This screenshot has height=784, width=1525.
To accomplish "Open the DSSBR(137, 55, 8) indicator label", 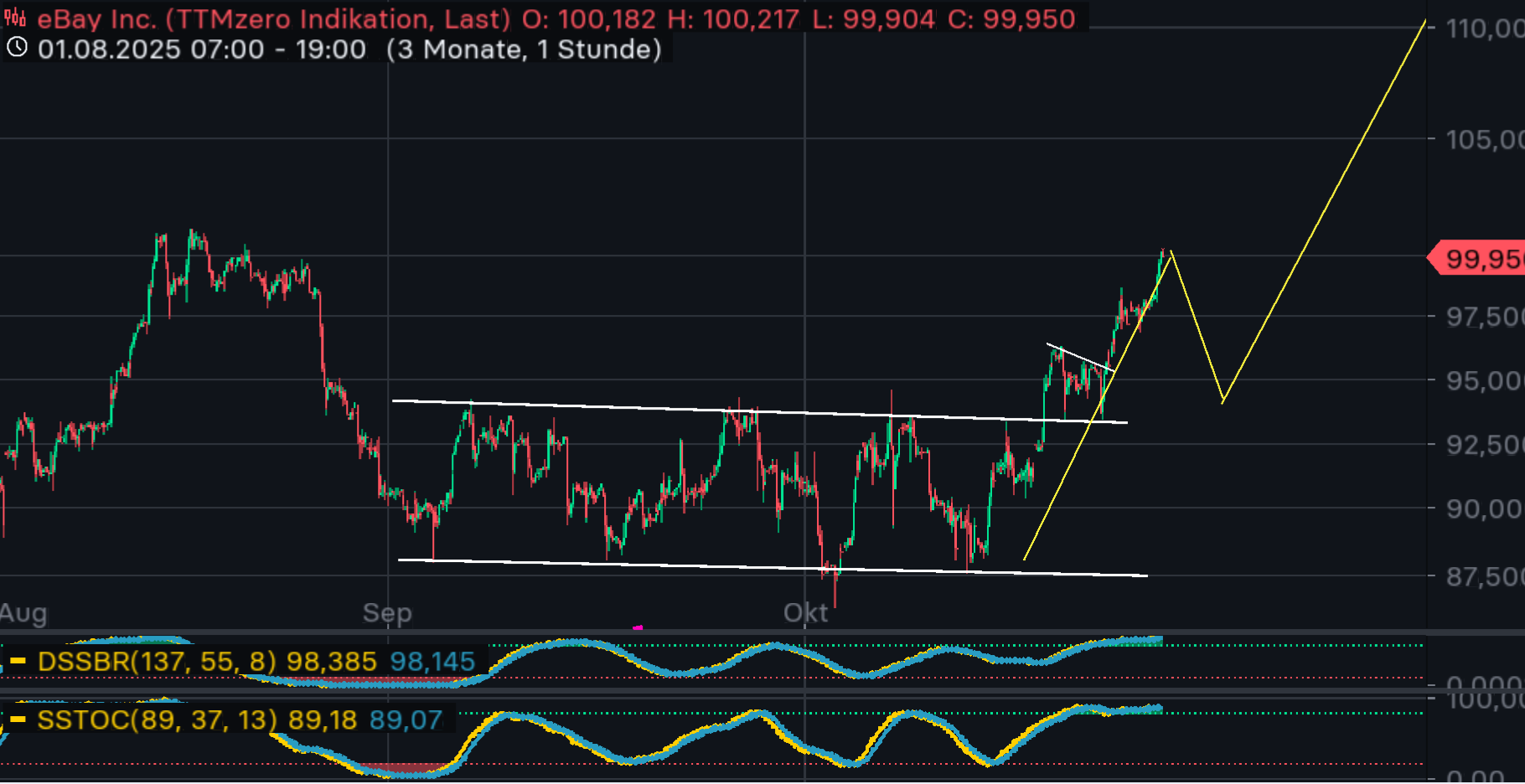I will [x=157, y=662].
